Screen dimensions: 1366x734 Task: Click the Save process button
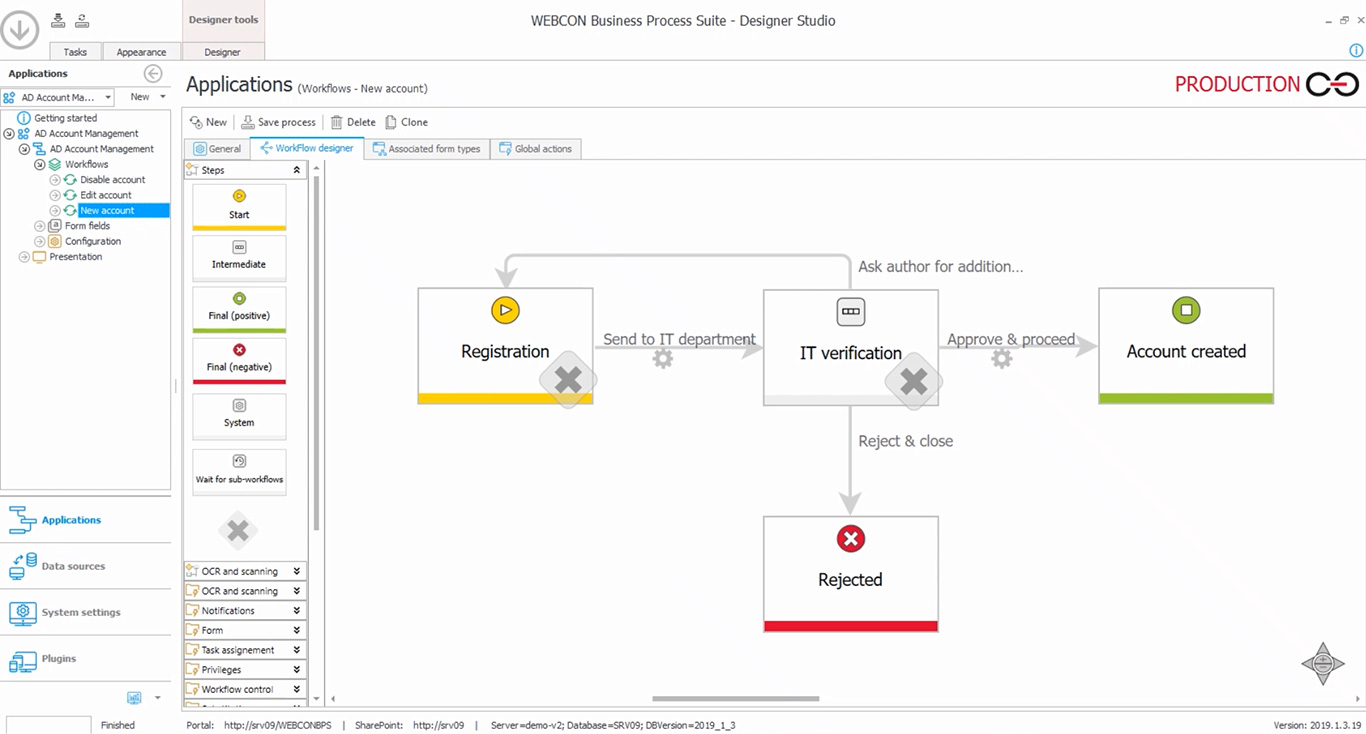278,122
